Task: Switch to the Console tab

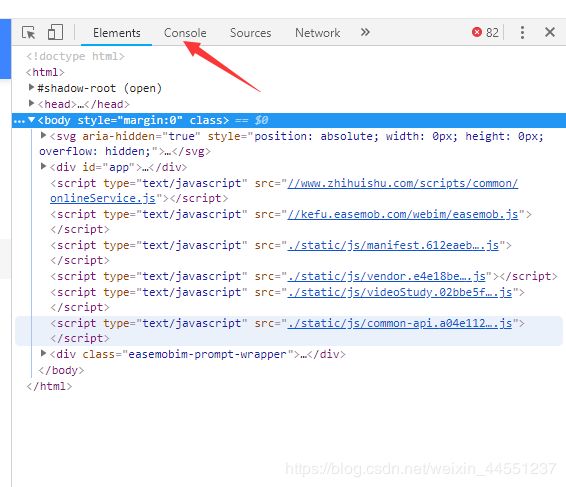Action: (x=185, y=33)
